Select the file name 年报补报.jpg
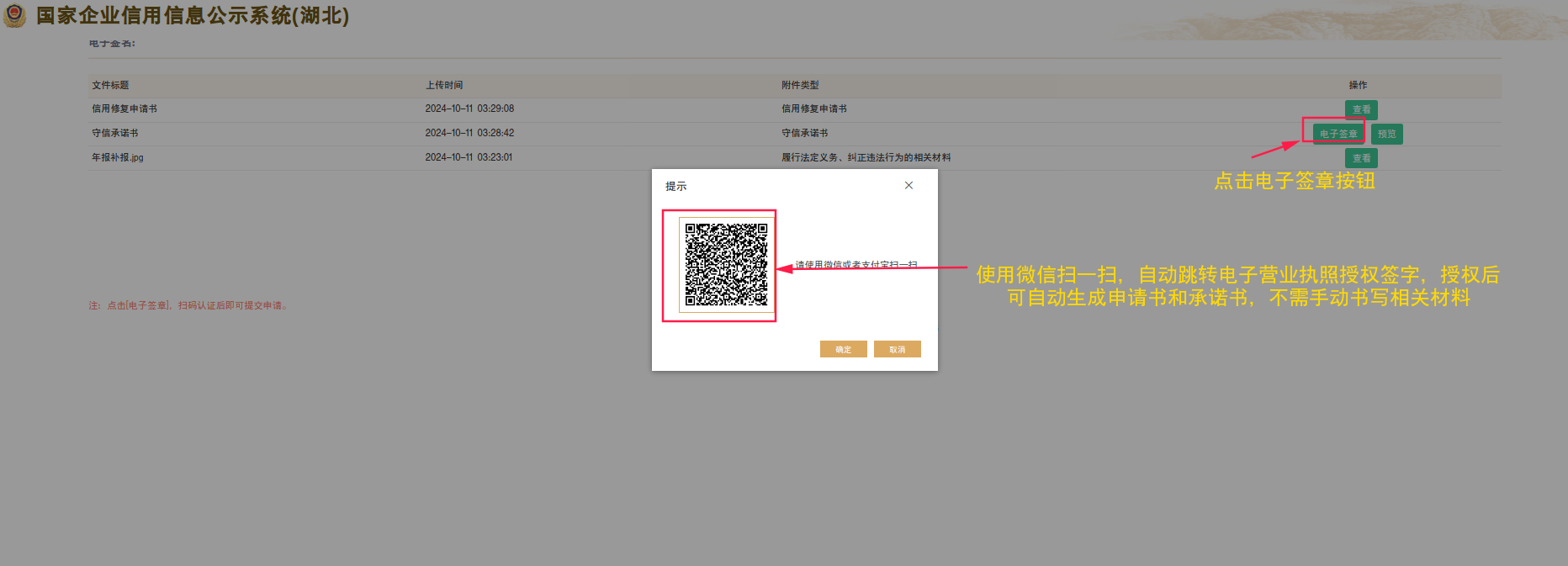This screenshot has height=566, width=1568. click(x=118, y=157)
